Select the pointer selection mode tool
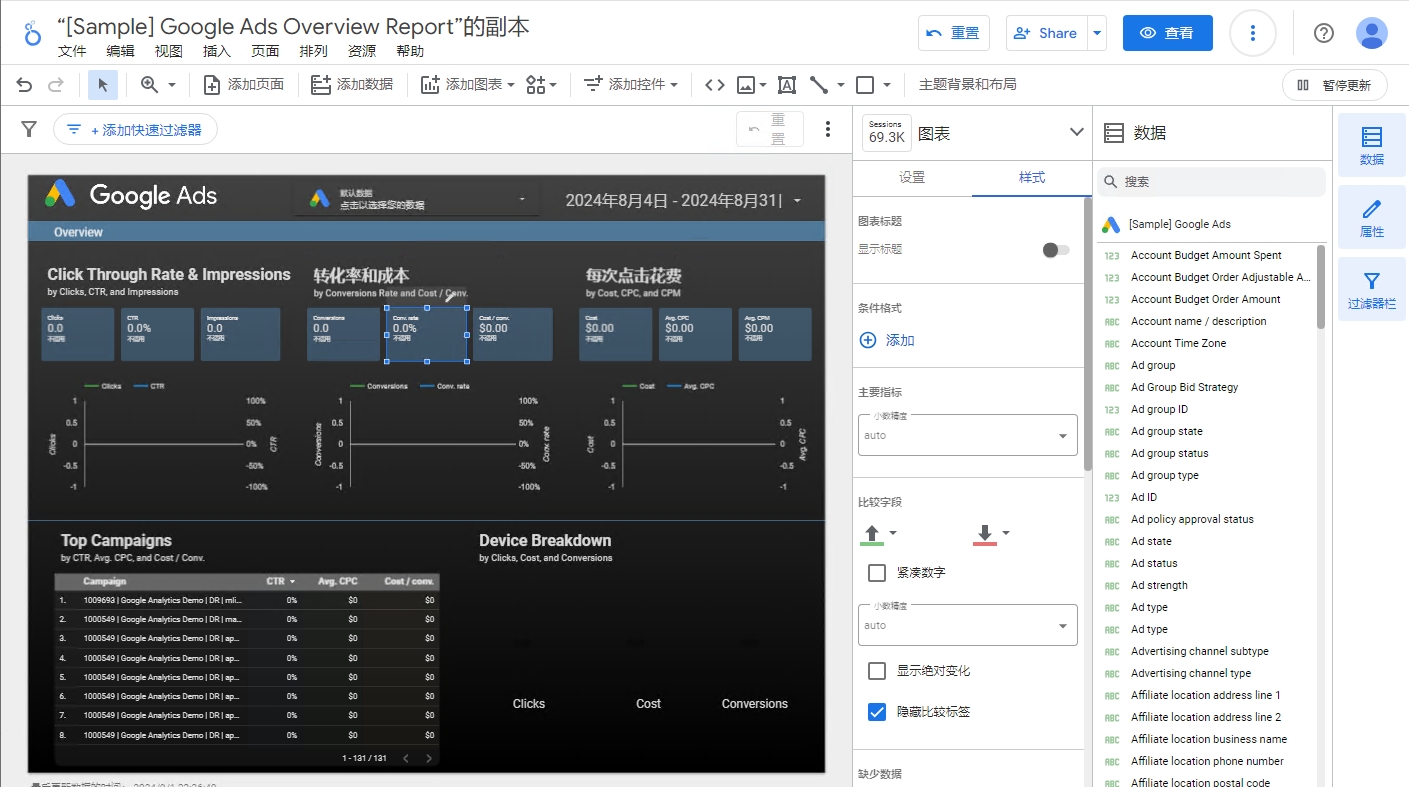The image size is (1409, 787). 103,85
